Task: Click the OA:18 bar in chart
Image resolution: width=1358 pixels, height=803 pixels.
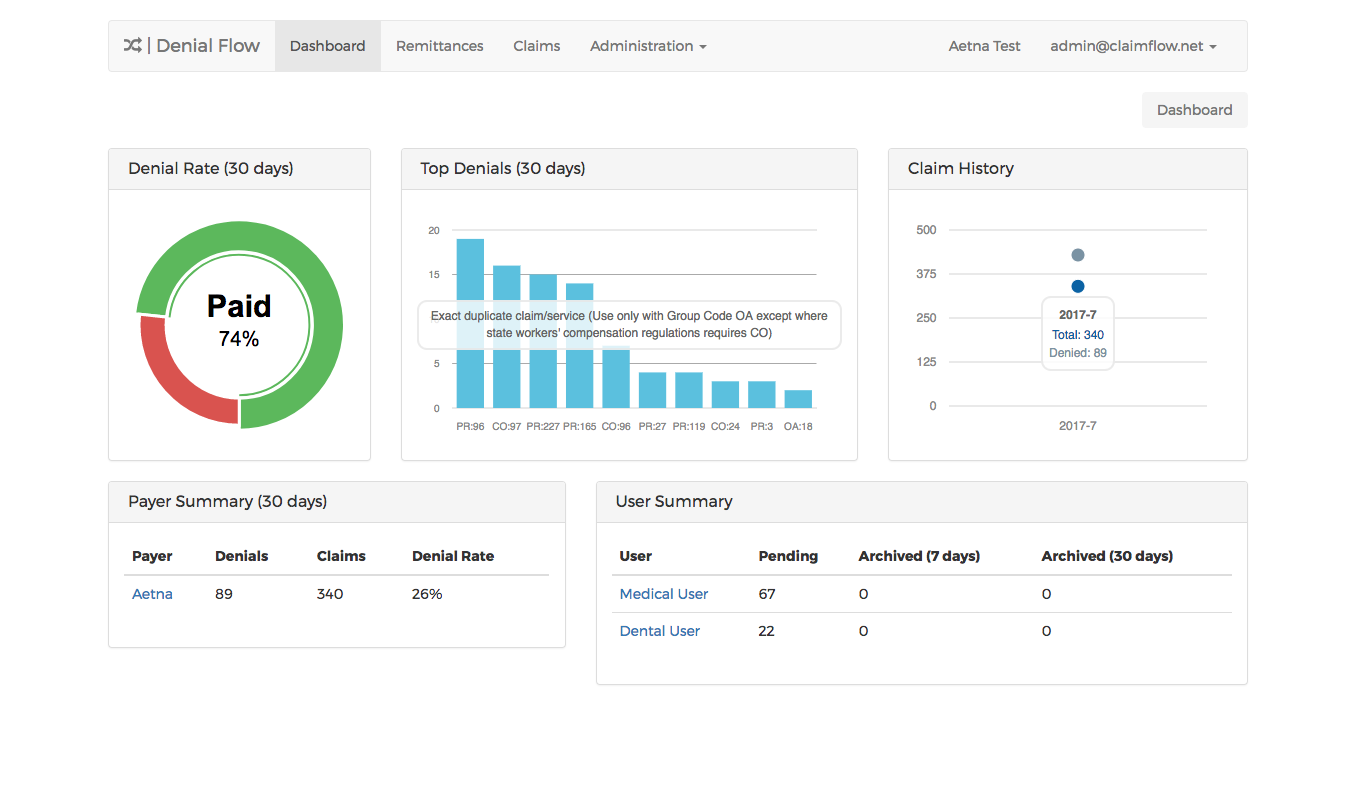Action: 798,399
